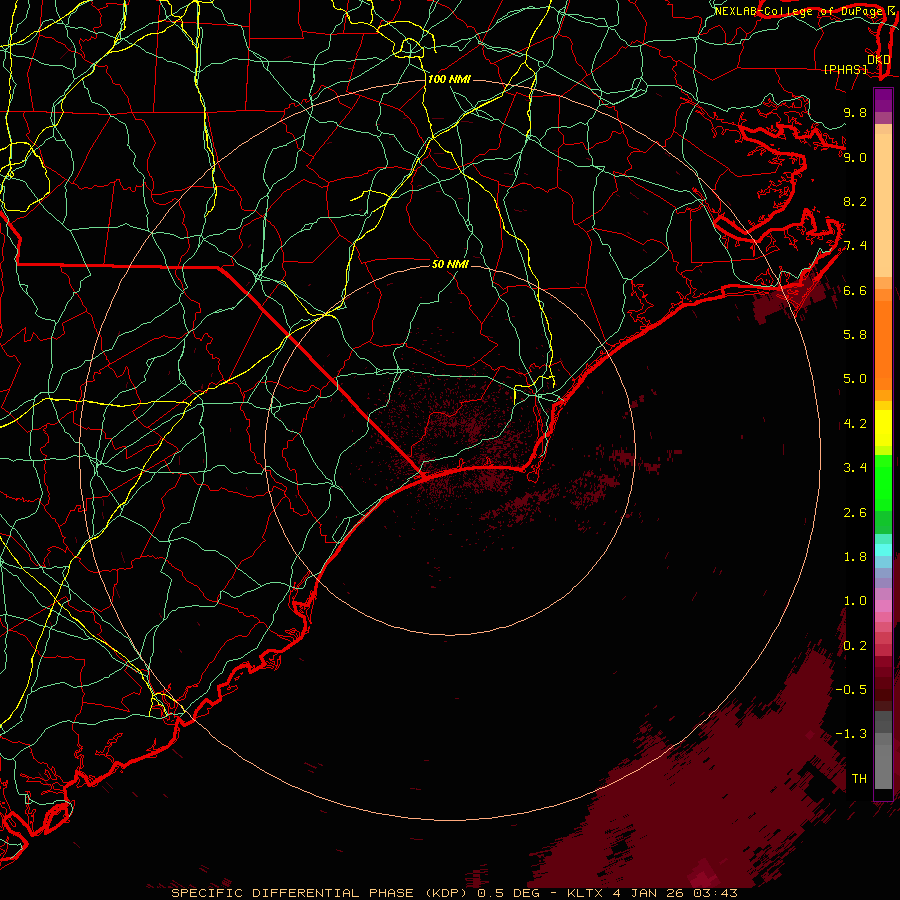
Task: Click the 9.0 value on the color scale
Action: [855, 157]
